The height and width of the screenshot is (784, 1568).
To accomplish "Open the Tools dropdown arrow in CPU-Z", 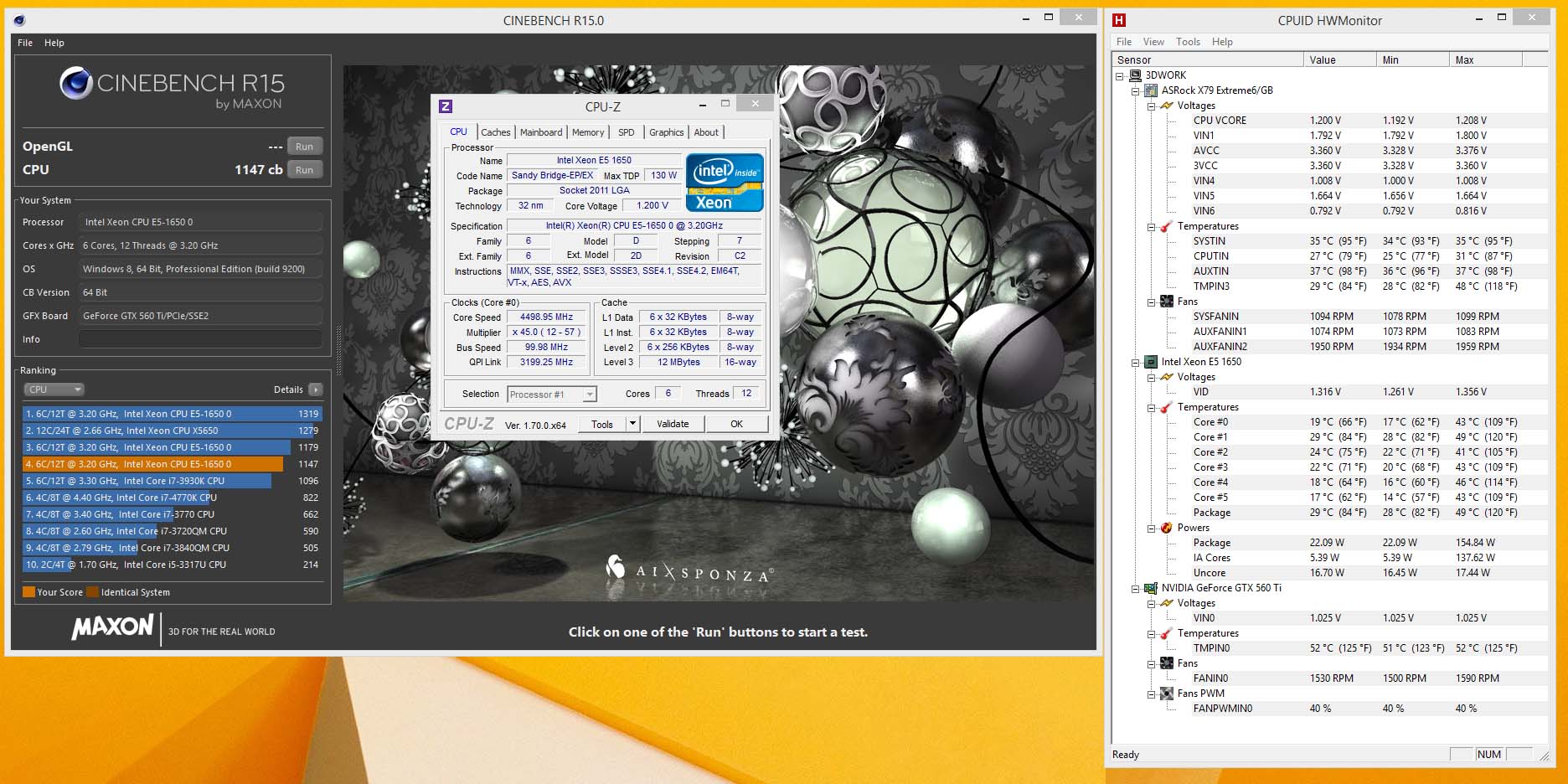I will click(633, 424).
